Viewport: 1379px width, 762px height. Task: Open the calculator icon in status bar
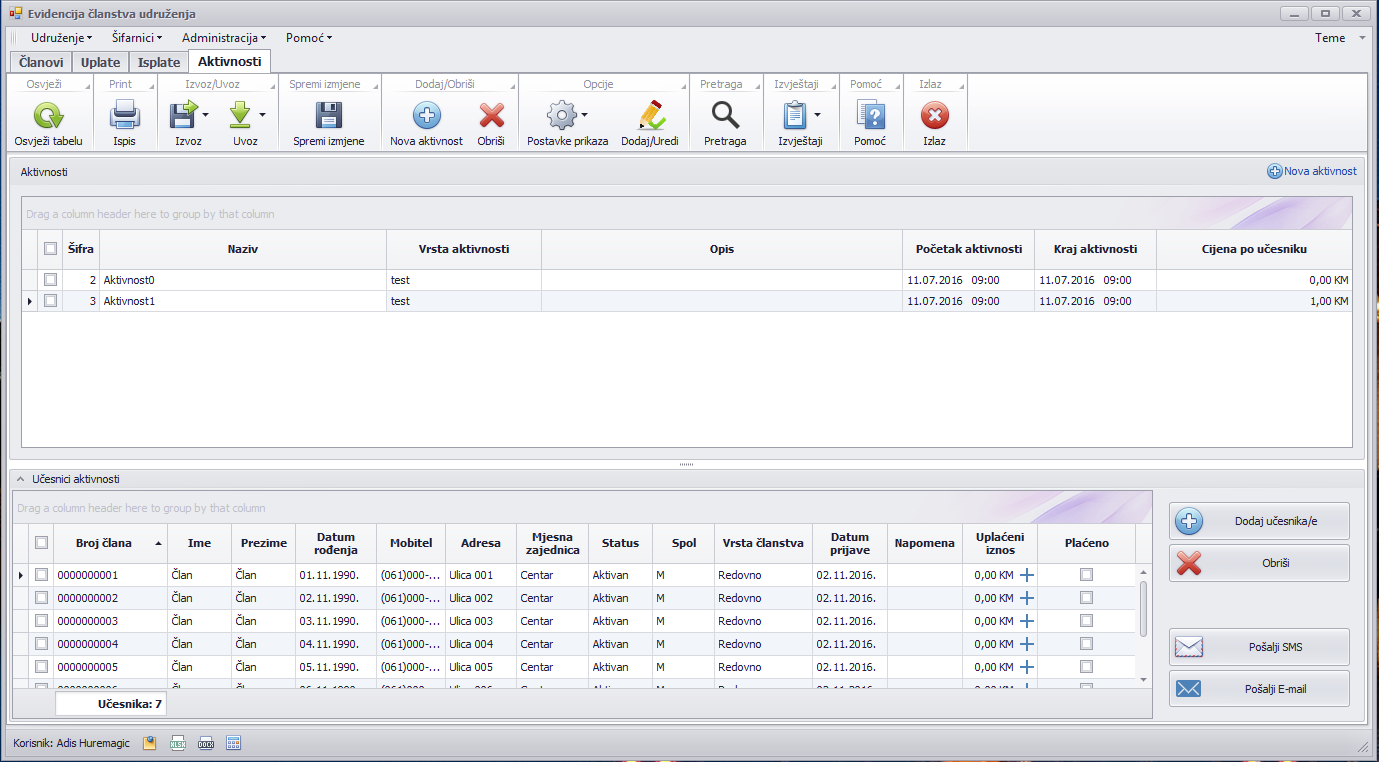[234, 743]
